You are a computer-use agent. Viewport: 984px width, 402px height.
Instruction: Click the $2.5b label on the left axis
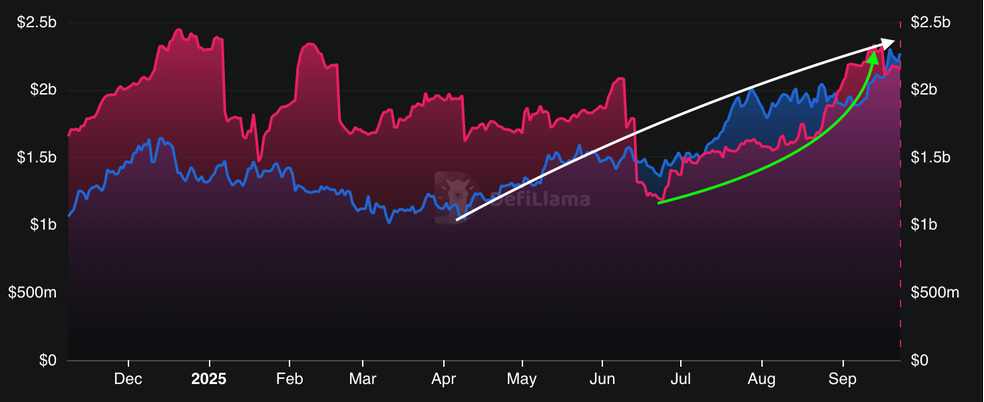(x=36, y=22)
